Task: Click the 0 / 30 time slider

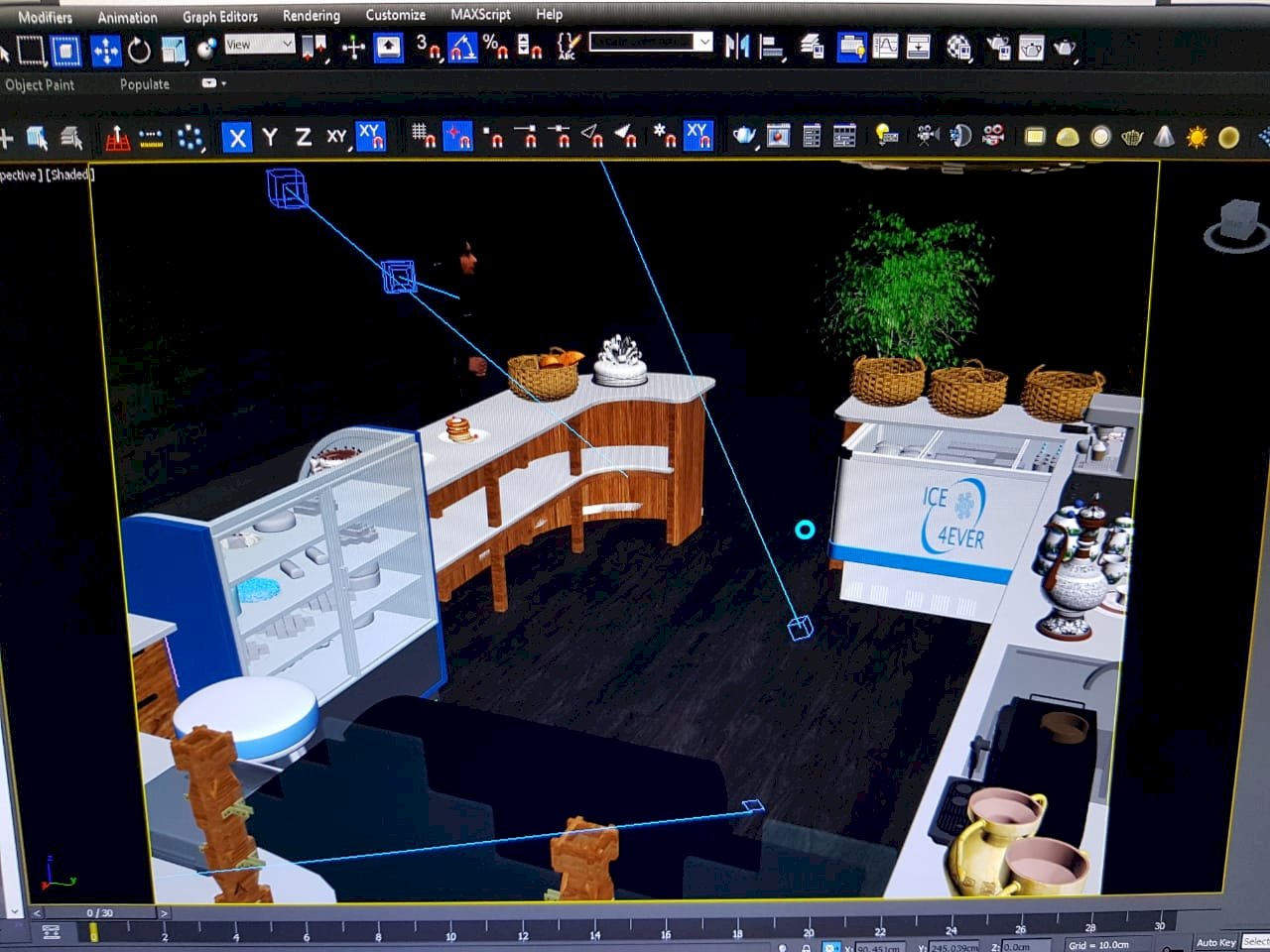Action: tap(99, 912)
